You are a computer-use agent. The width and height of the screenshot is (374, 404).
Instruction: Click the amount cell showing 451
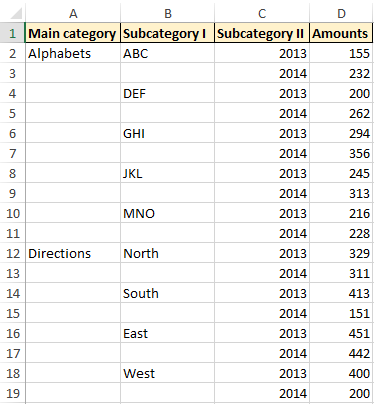point(341,333)
